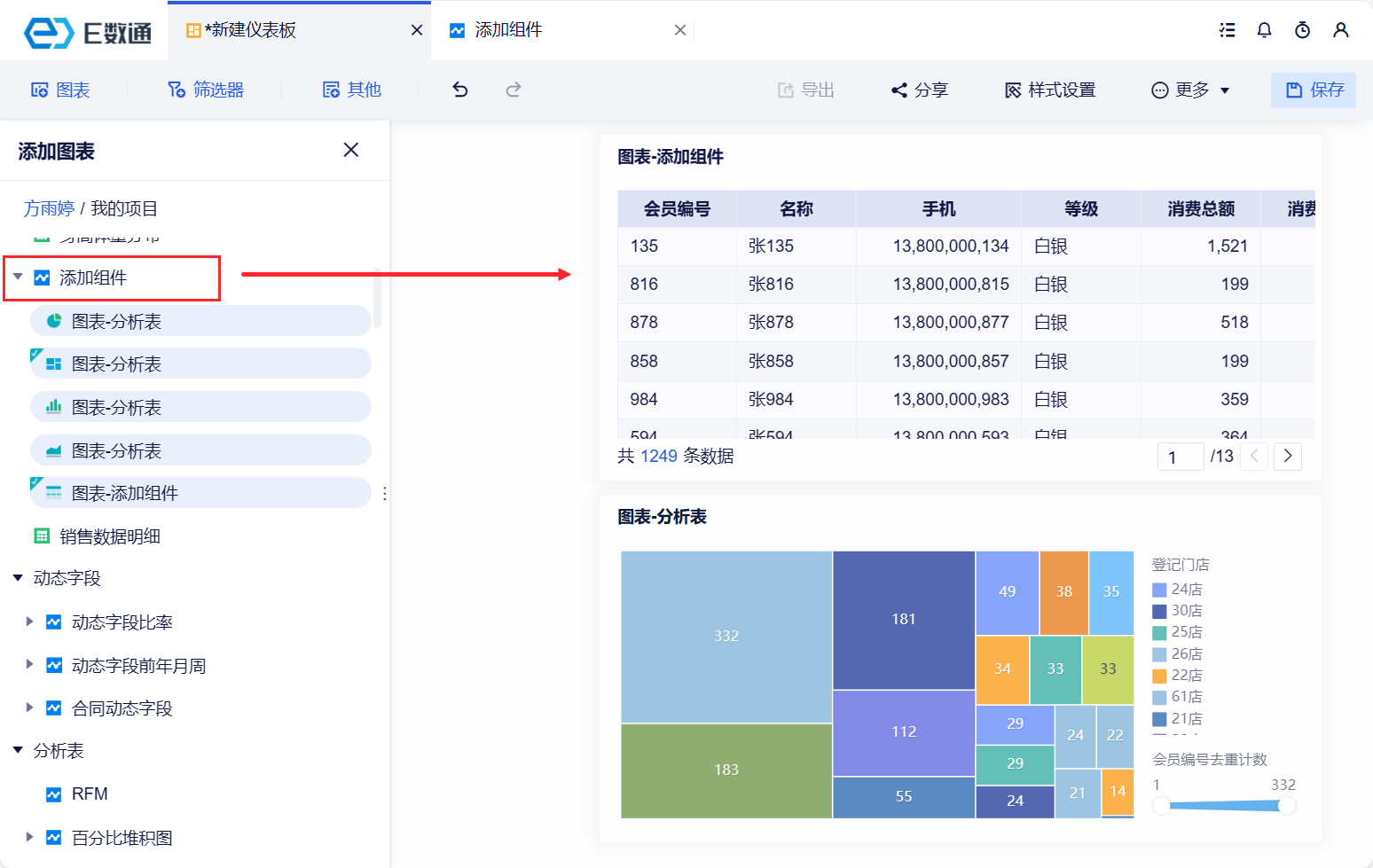Screen dimensions: 1373x868
Task: Collapse the 动态字段 folder
Action: point(18,578)
